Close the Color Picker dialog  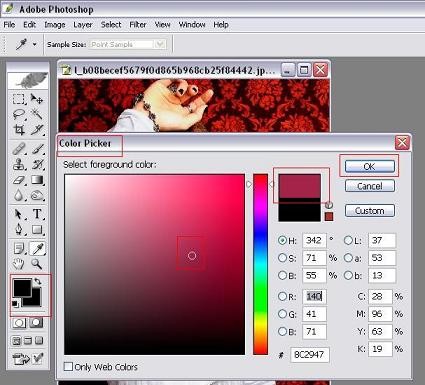[402, 143]
